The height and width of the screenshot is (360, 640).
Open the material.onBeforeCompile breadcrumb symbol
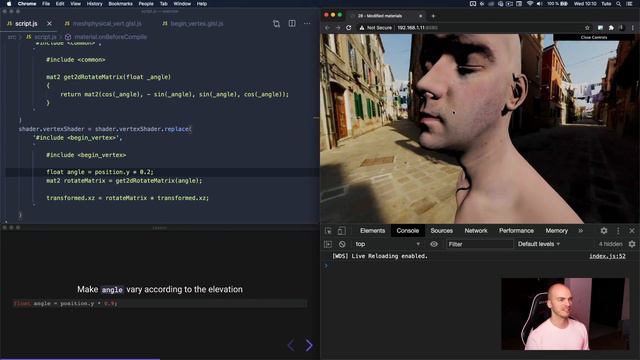[x=106, y=37]
